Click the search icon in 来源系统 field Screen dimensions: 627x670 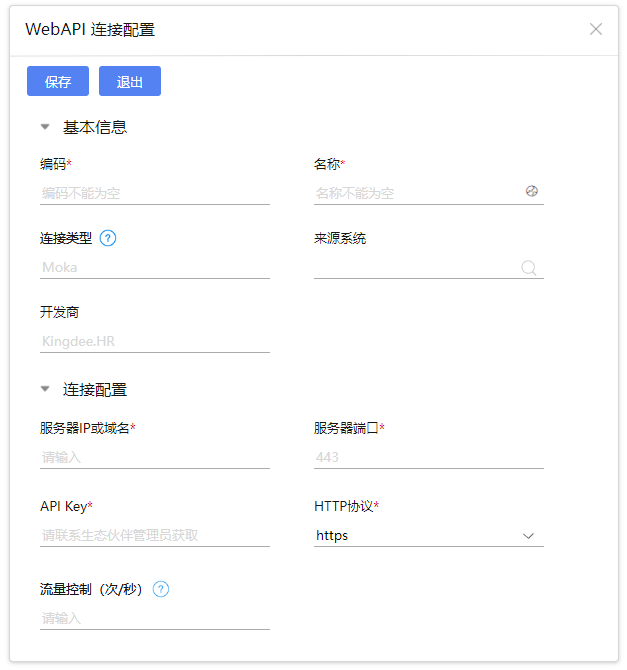(x=529, y=267)
